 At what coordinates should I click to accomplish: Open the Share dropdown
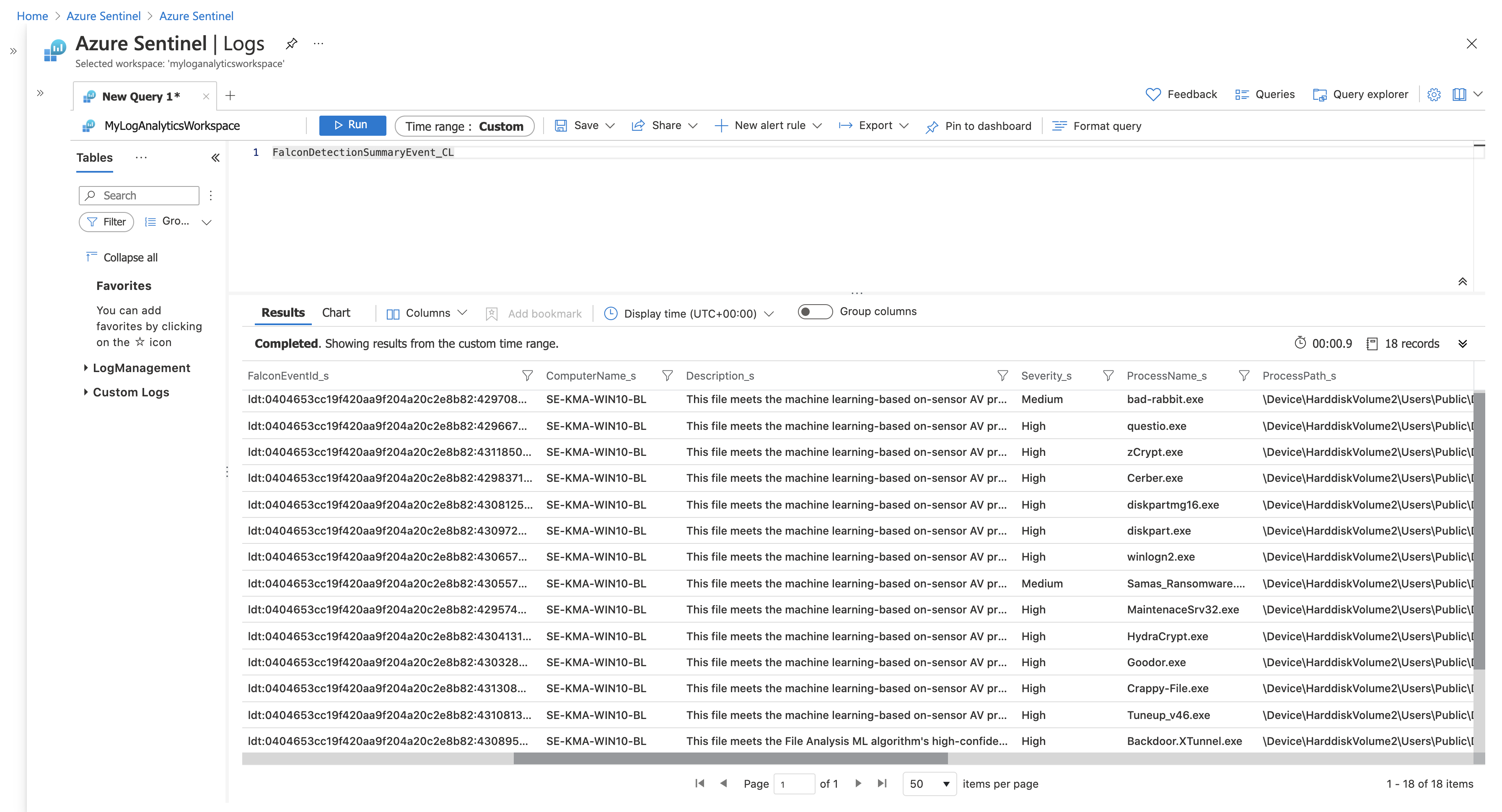tap(664, 125)
